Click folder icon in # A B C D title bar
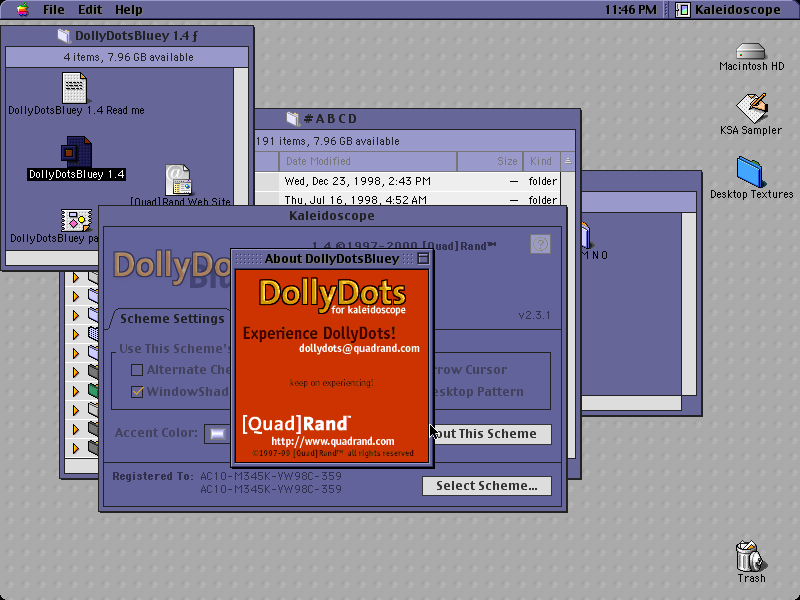Image resolution: width=800 pixels, height=600 pixels. click(292, 118)
